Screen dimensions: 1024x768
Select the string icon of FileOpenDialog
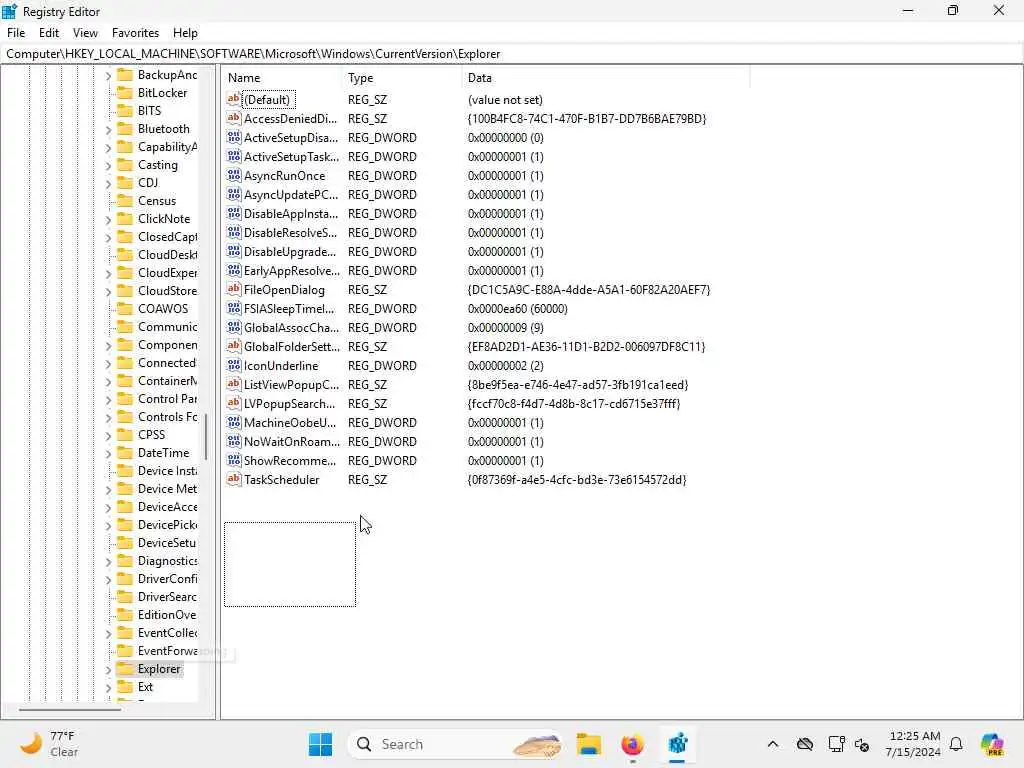(x=234, y=289)
